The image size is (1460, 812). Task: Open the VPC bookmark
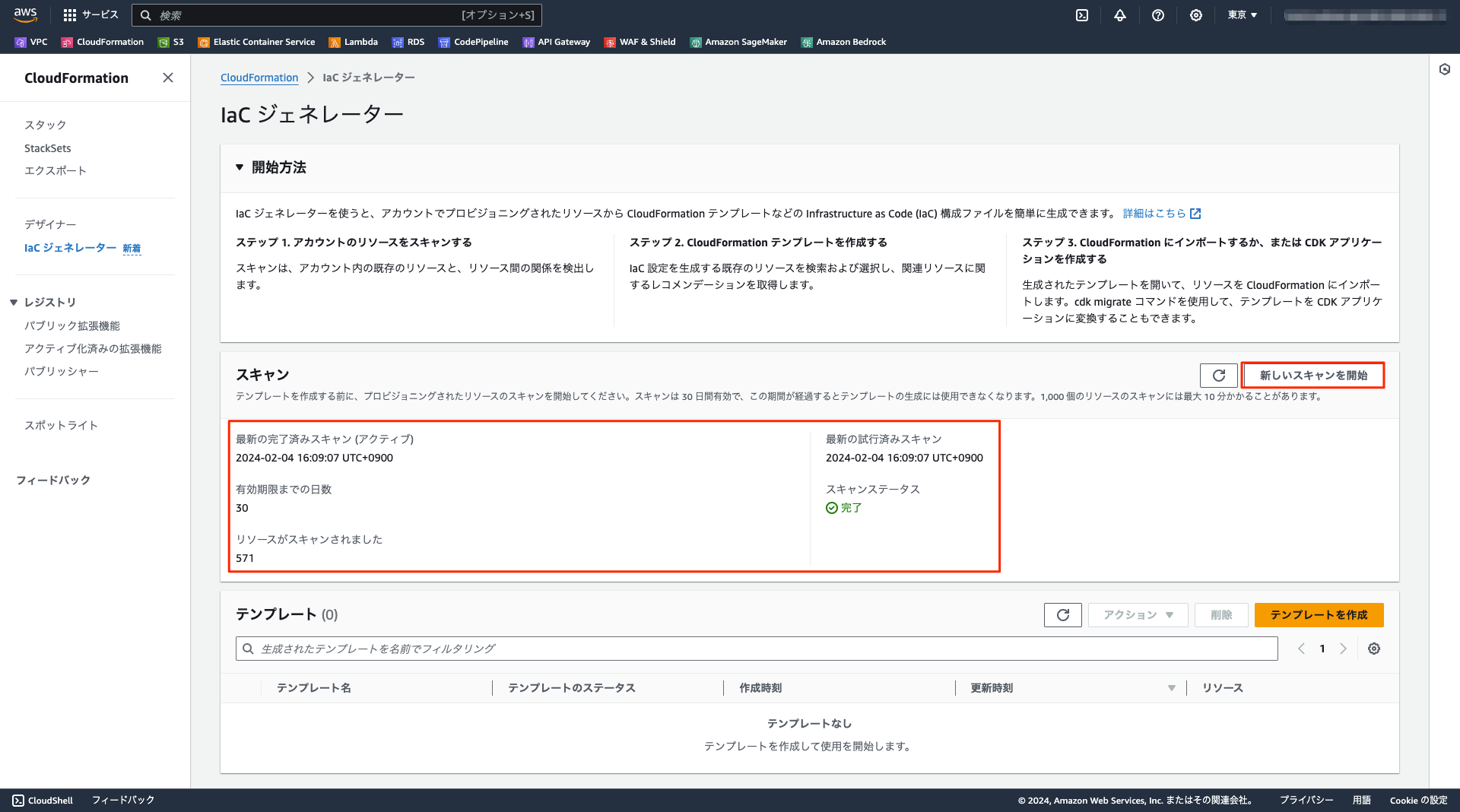point(31,42)
